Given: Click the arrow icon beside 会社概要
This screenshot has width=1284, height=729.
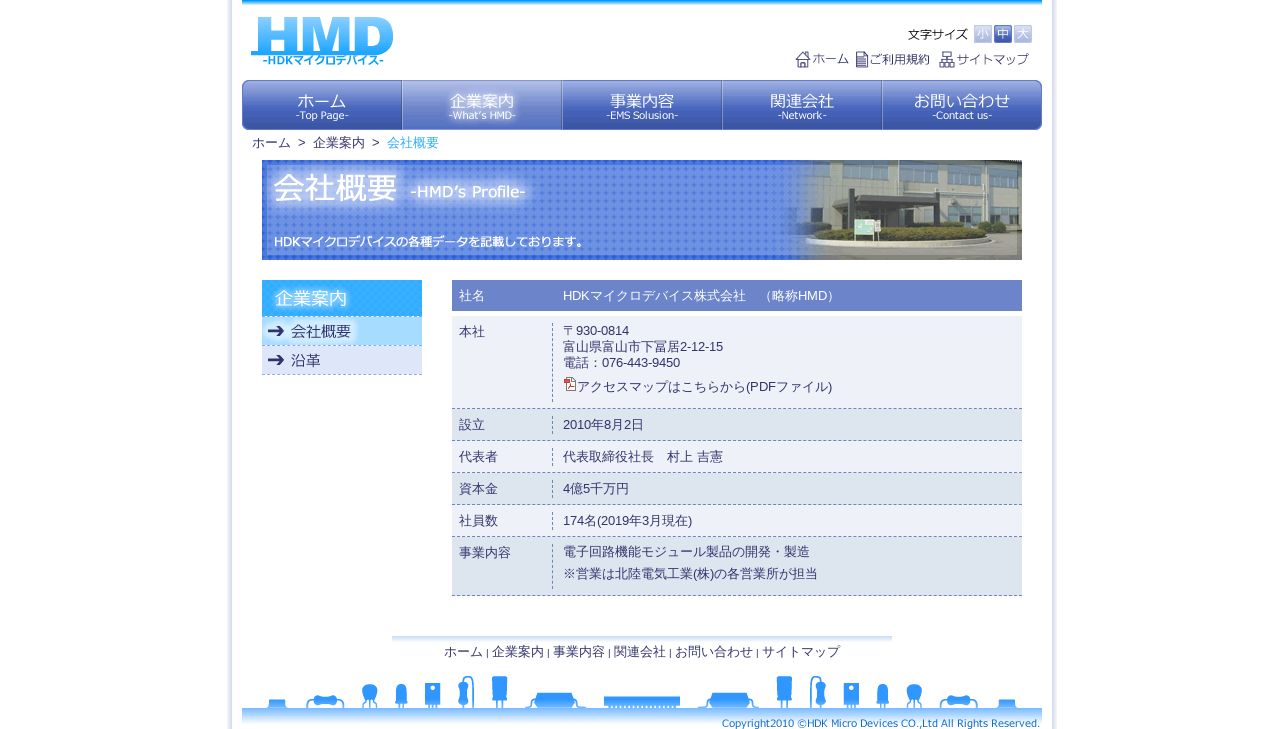Looking at the screenshot, I should (276, 331).
